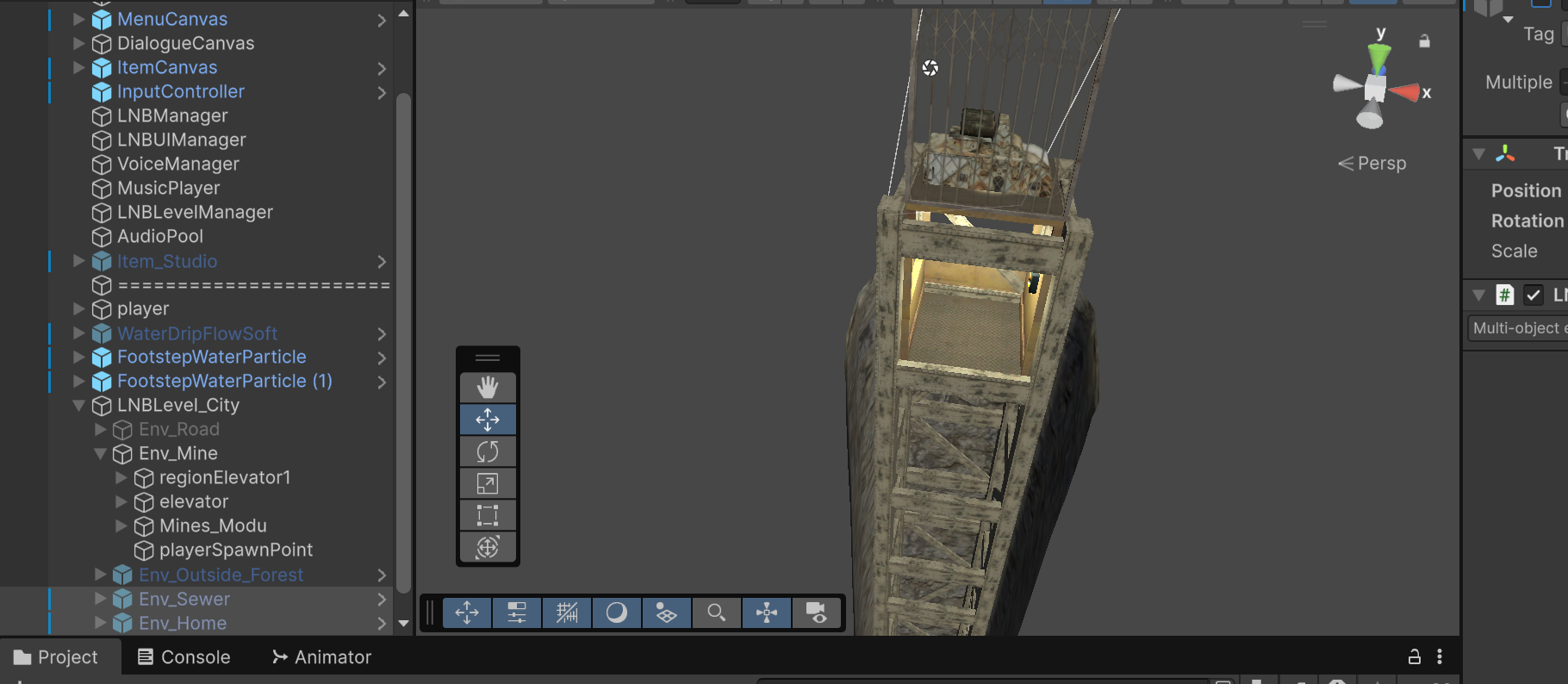Click the blue prefab cube icon beside MenuCanvas
This screenshot has width=1568, height=684.
click(102, 19)
